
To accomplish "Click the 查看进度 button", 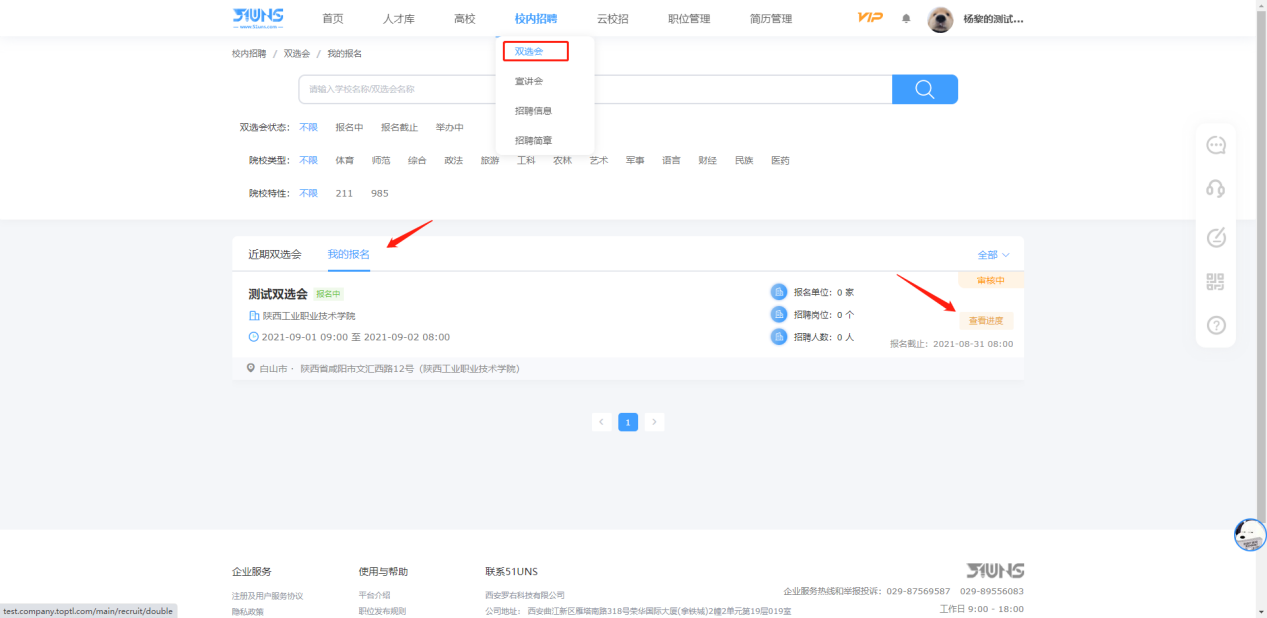I will click(x=985, y=321).
